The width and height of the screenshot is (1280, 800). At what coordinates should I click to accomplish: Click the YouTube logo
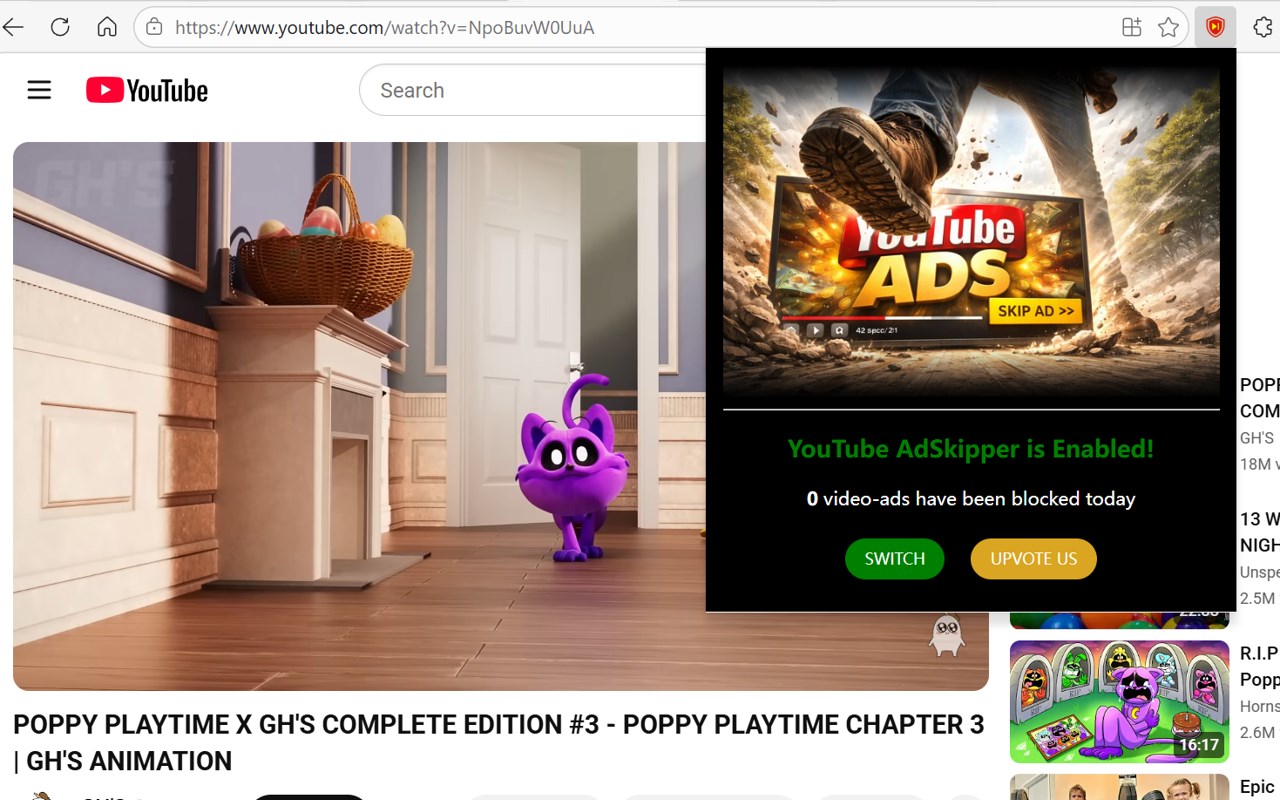pyautogui.click(x=147, y=90)
